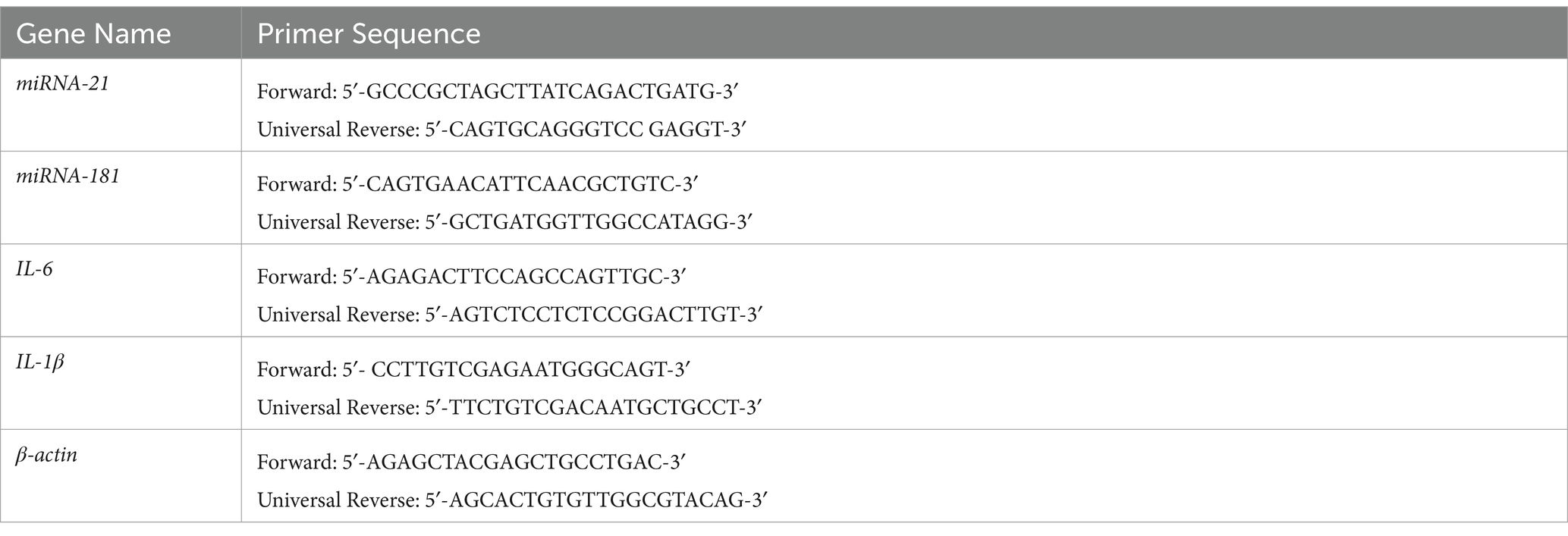Image resolution: width=1568 pixels, height=536 pixels.
Task: Select the IL-6 gene name cell
Action: pyautogui.click(x=121, y=290)
